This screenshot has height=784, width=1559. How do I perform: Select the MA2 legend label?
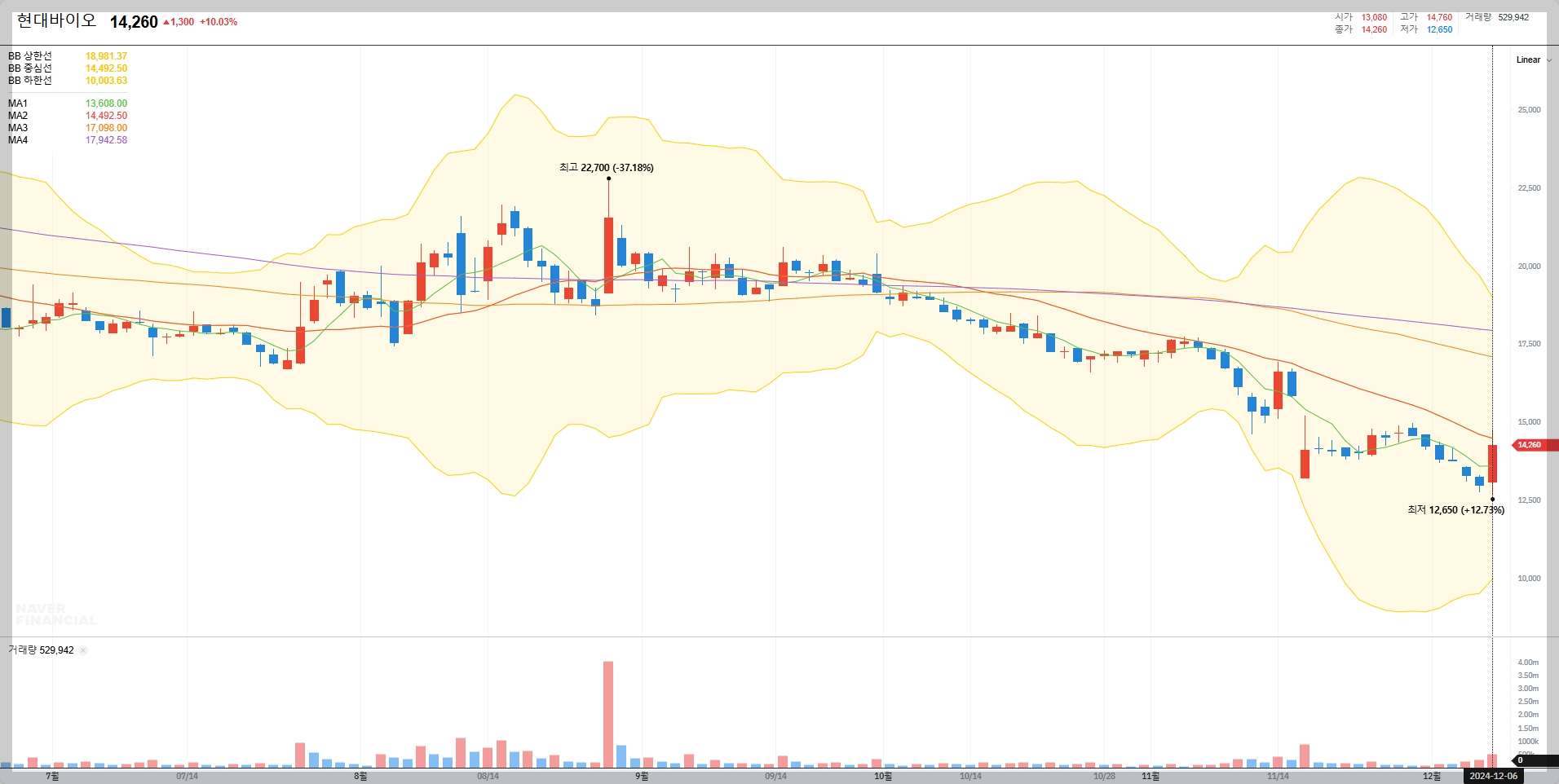coord(18,116)
